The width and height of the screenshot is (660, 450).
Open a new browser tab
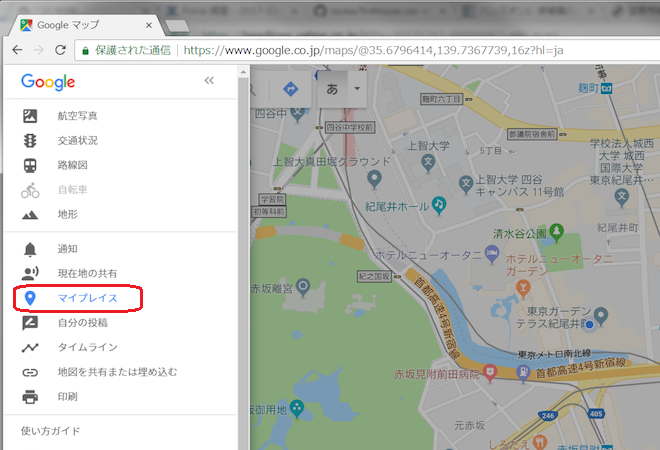click(177, 27)
